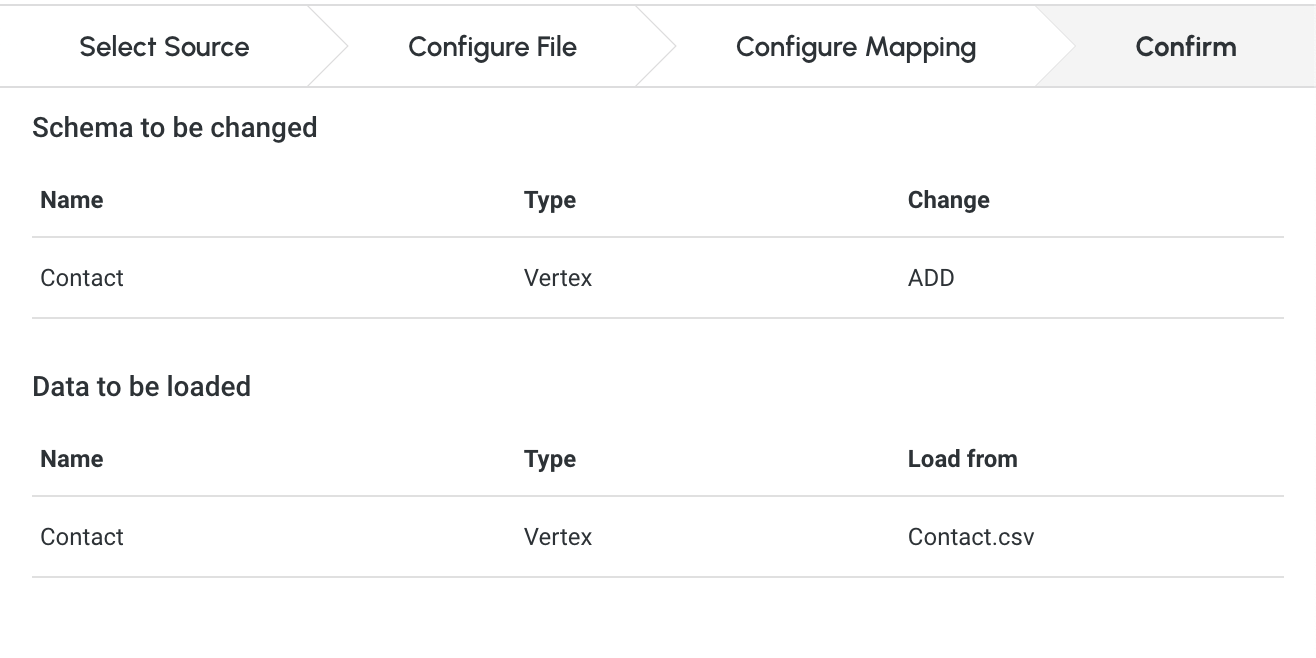Click the Change column header
Screen dimensions: 1316x658
[948, 200]
